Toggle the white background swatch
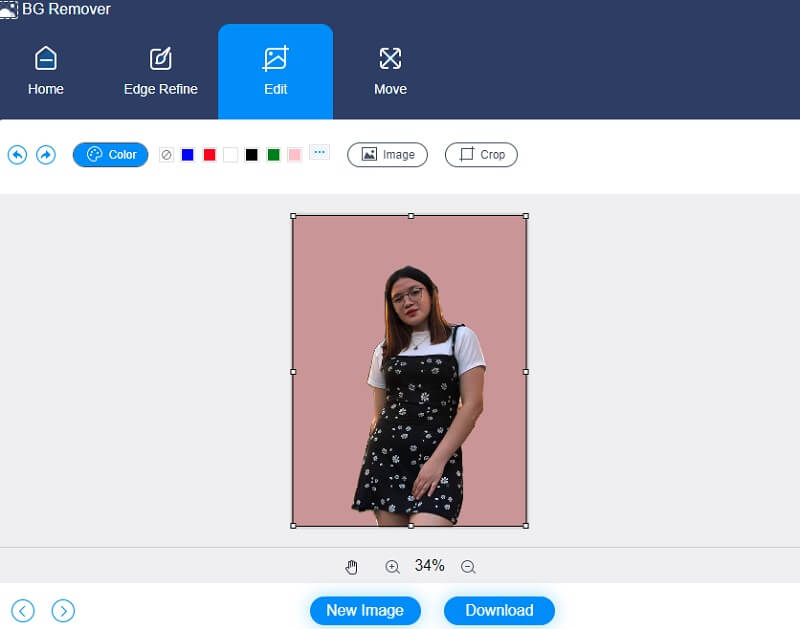The width and height of the screenshot is (800, 629). (230, 155)
